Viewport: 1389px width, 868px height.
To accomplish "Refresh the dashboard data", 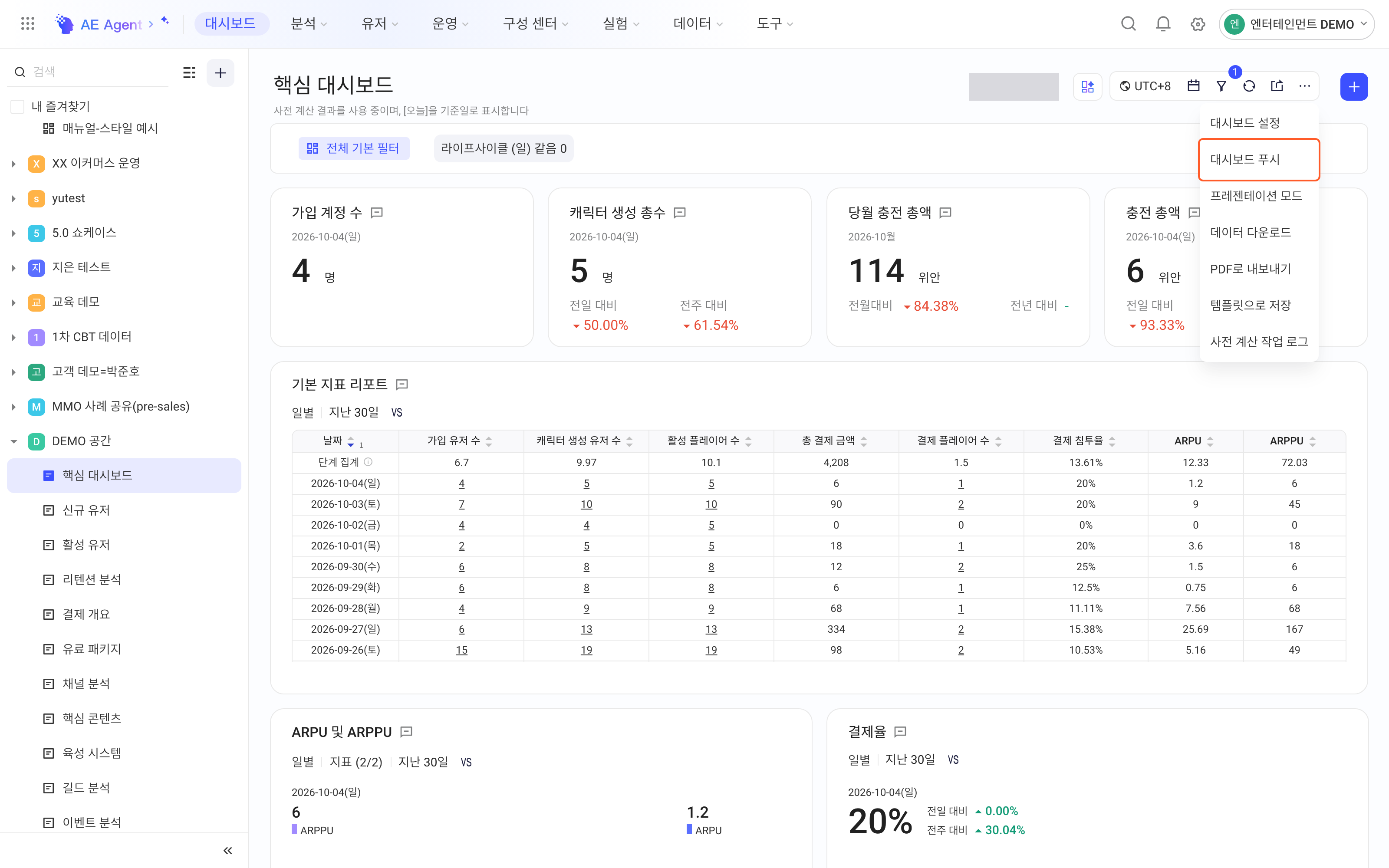I will pos(1249,86).
